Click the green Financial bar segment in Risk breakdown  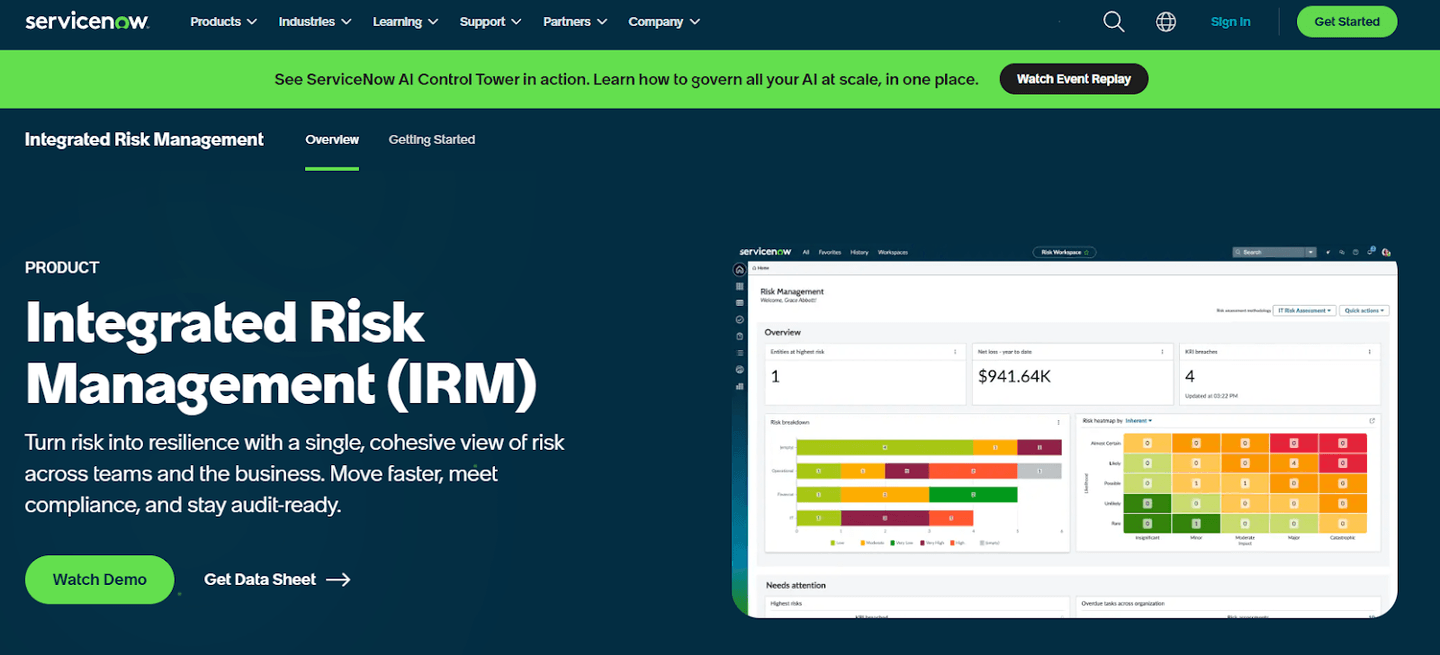click(973, 494)
